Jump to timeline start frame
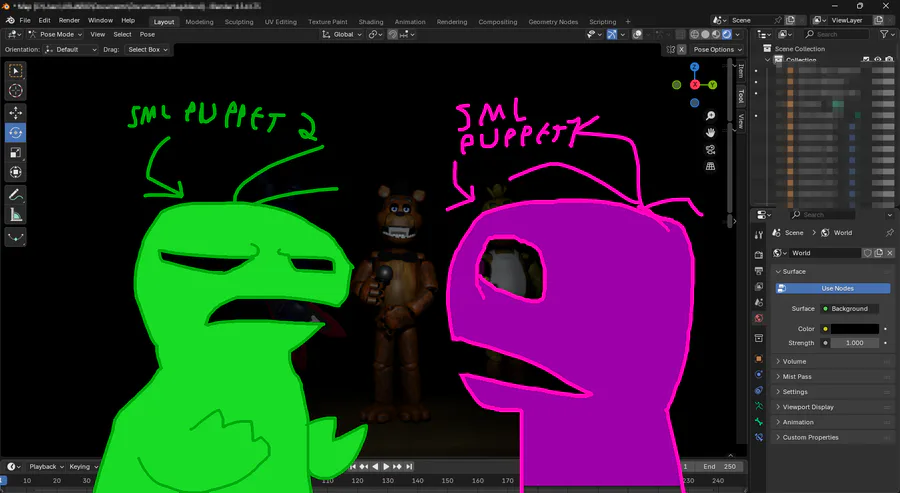 353,467
